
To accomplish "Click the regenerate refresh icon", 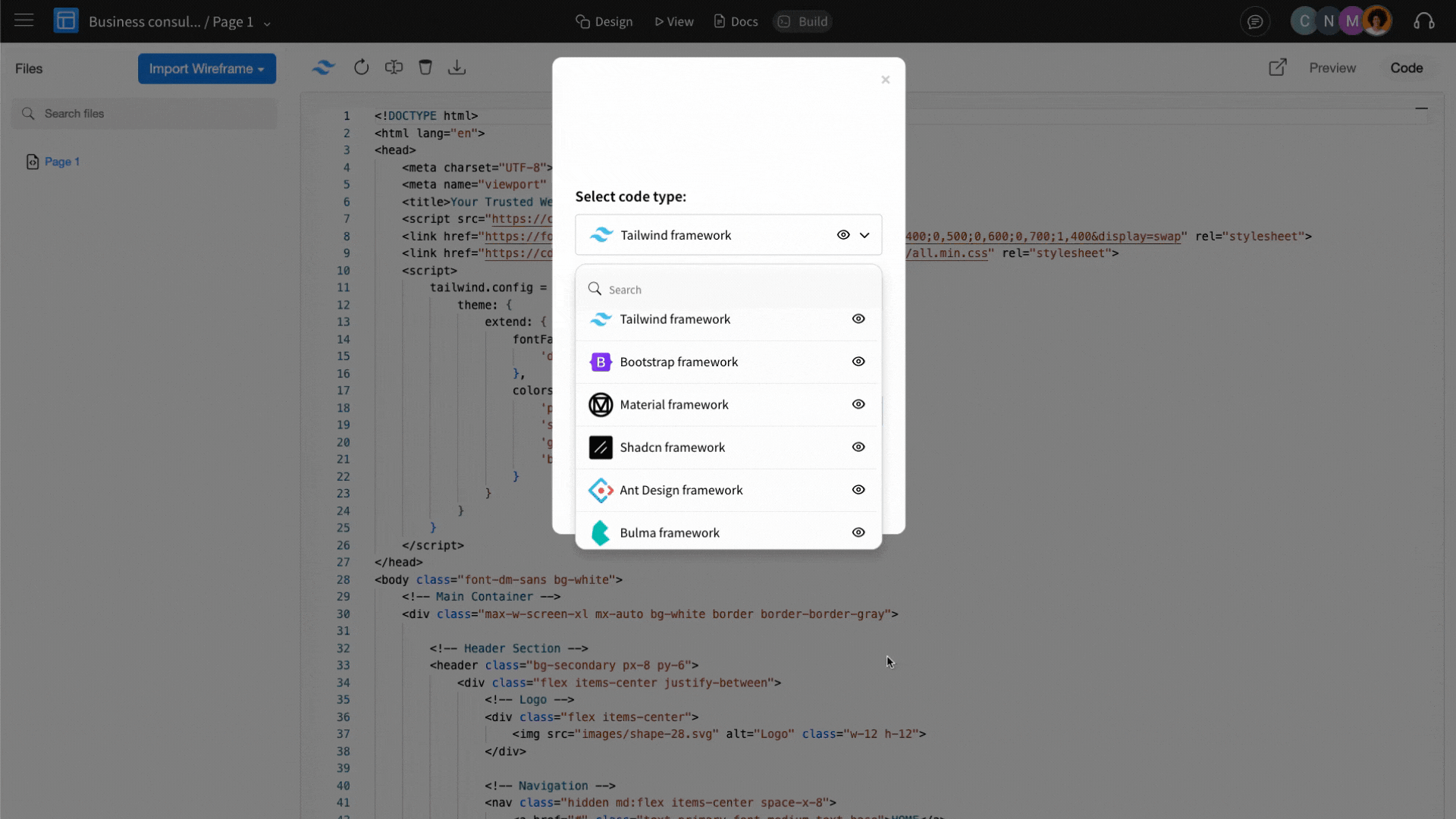I will tap(361, 67).
